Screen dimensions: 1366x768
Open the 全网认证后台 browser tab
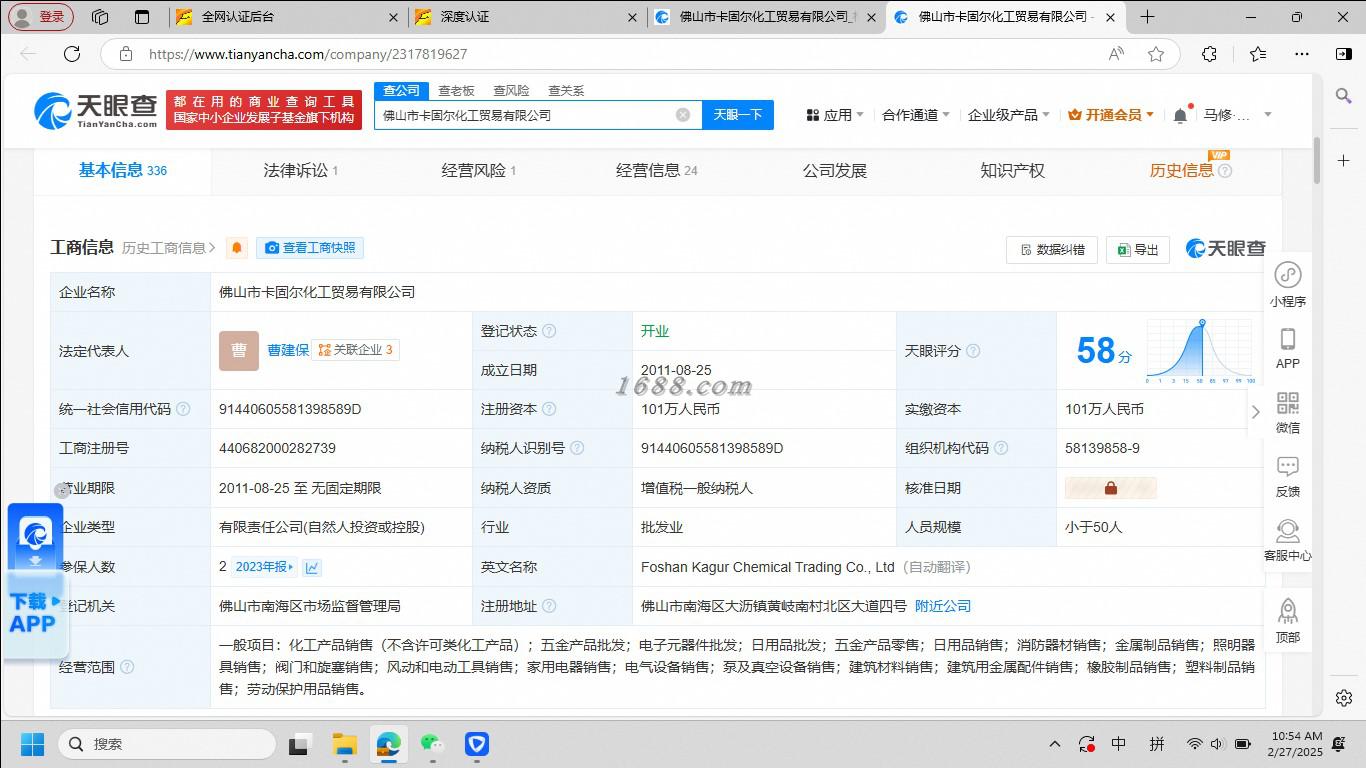285,17
